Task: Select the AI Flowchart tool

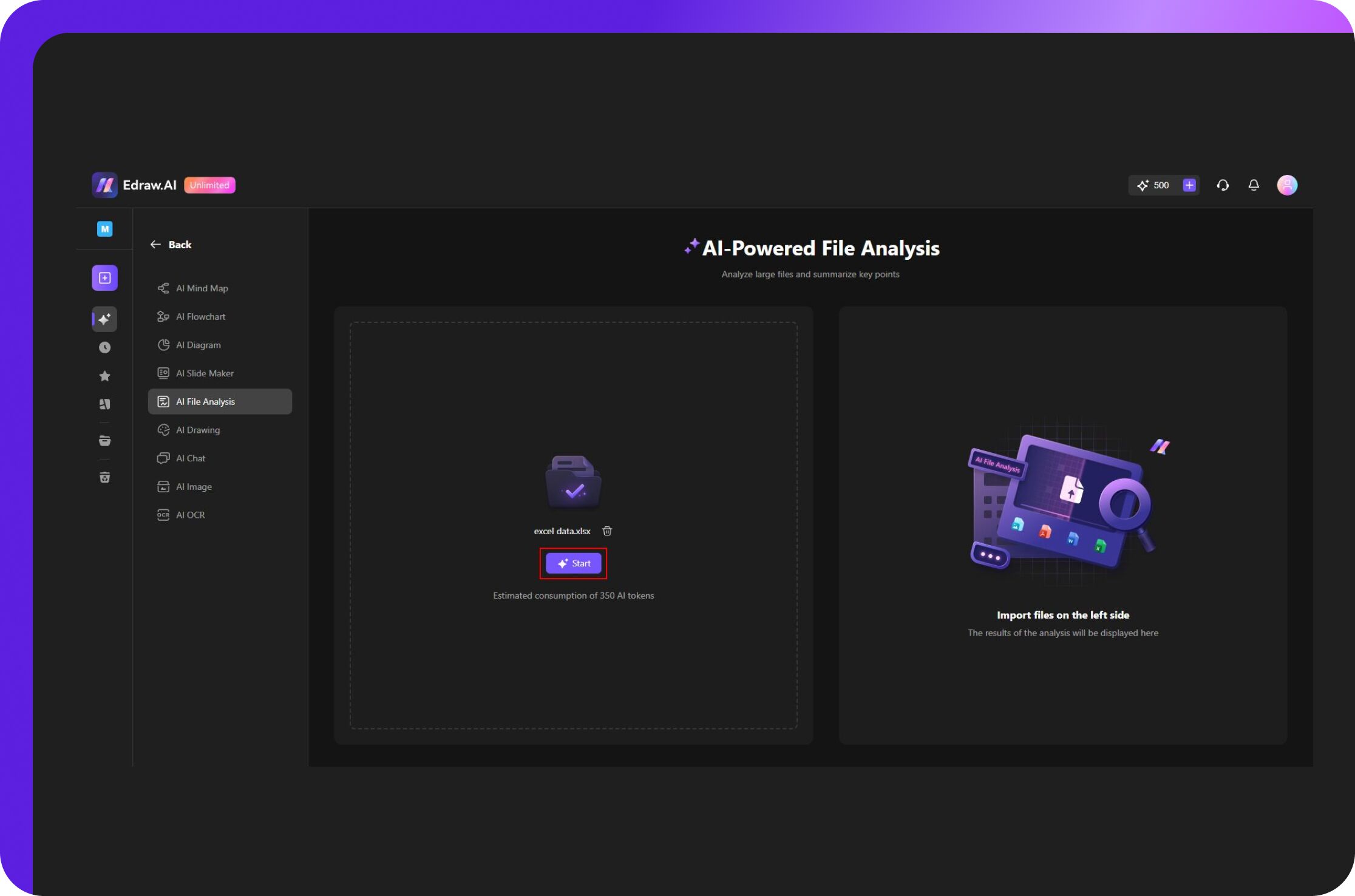Action: click(200, 316)
